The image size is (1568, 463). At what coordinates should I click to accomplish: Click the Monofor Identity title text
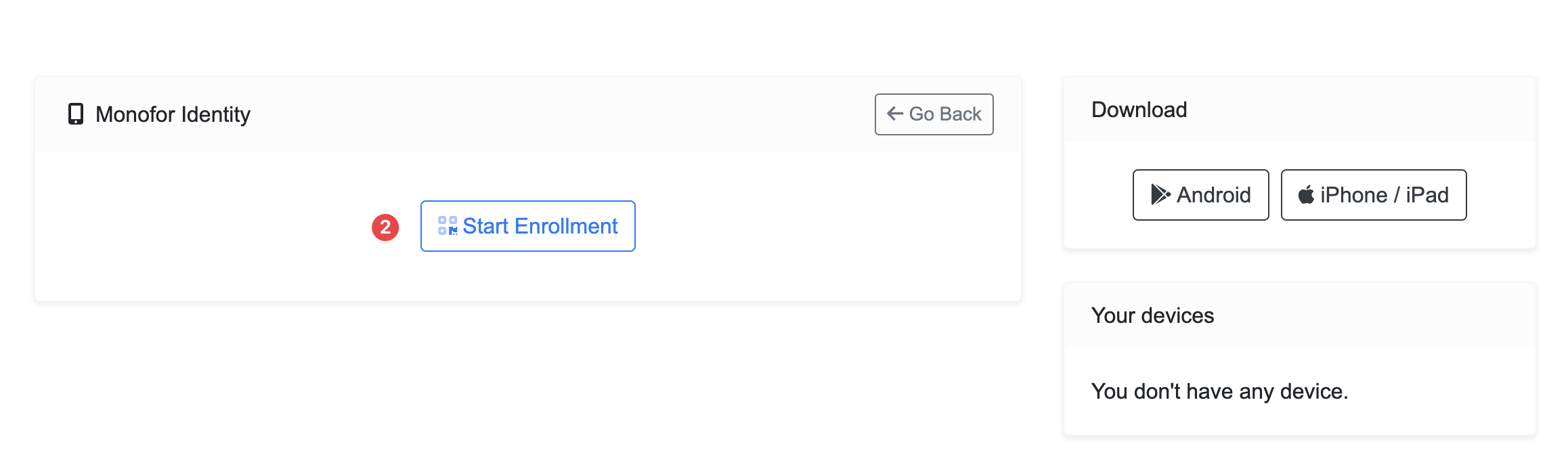[x=173, y=114]
